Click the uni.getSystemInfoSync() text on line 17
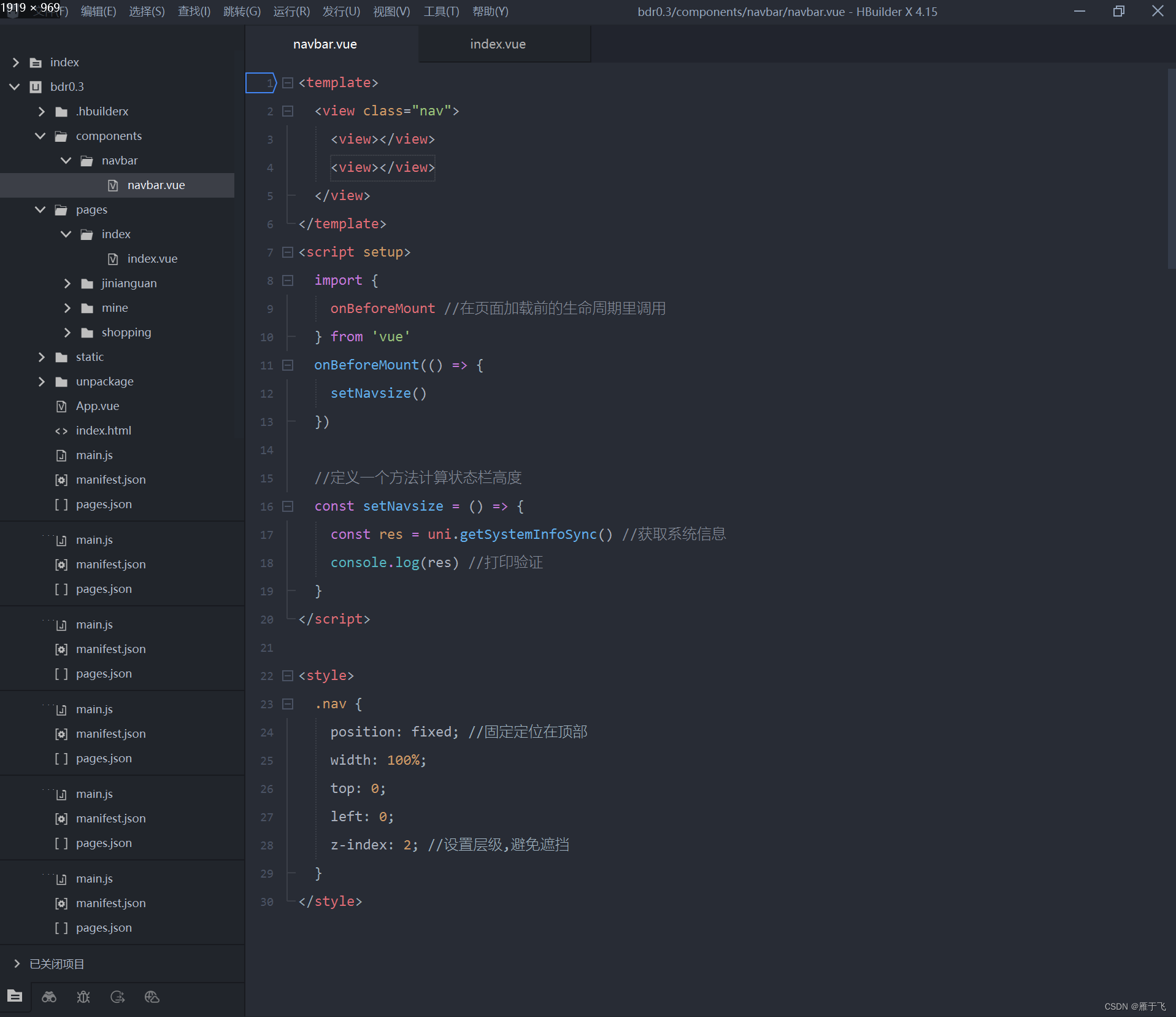 (x=520, y=535)
